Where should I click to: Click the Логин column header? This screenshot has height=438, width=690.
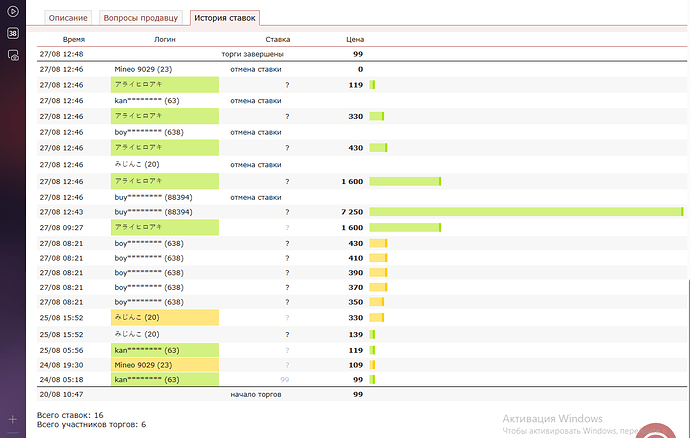click(165, 39)
